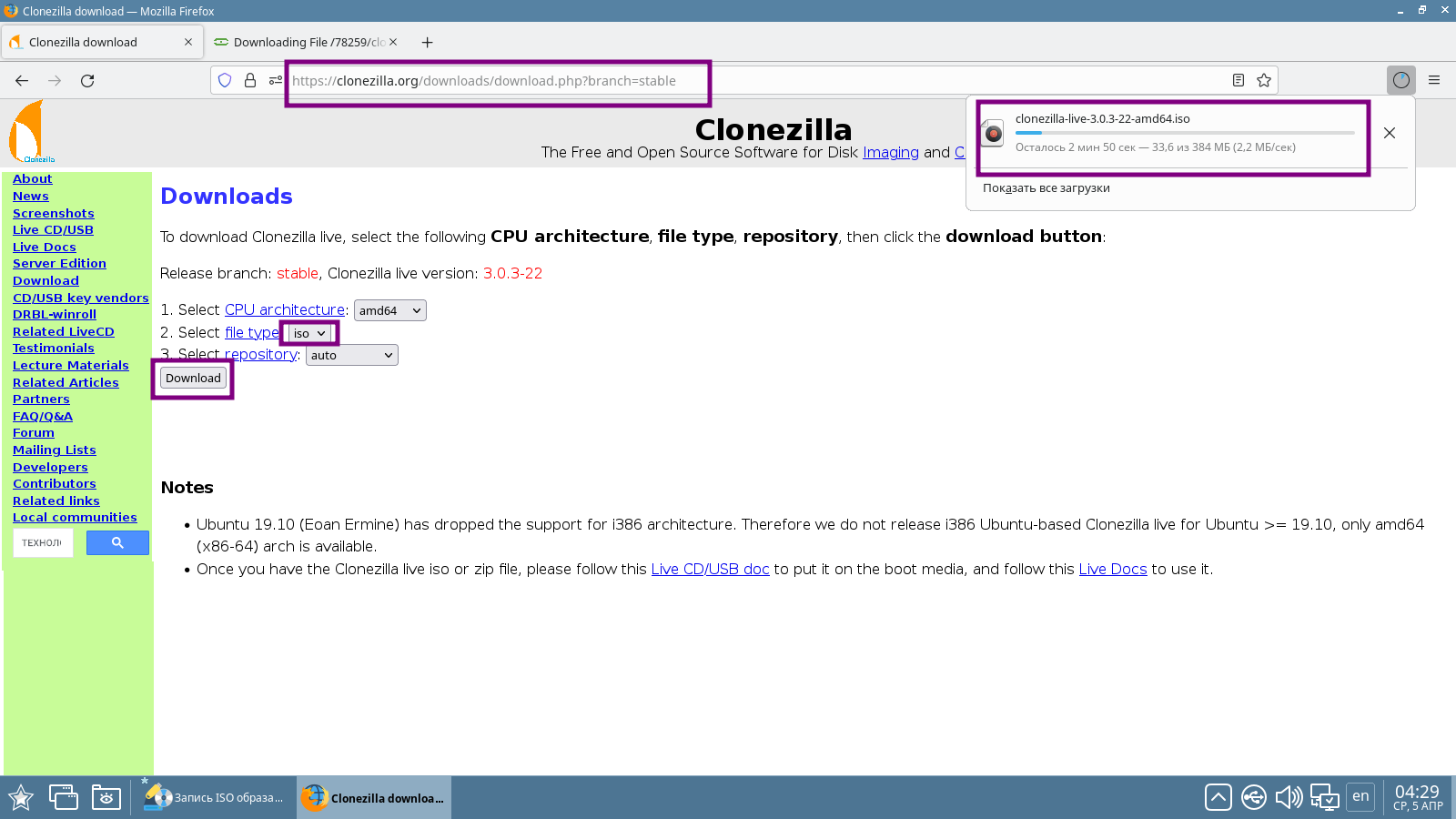Open Mailing Lists sidebar link
This screenshot has height=819, width=1456.
55,450
